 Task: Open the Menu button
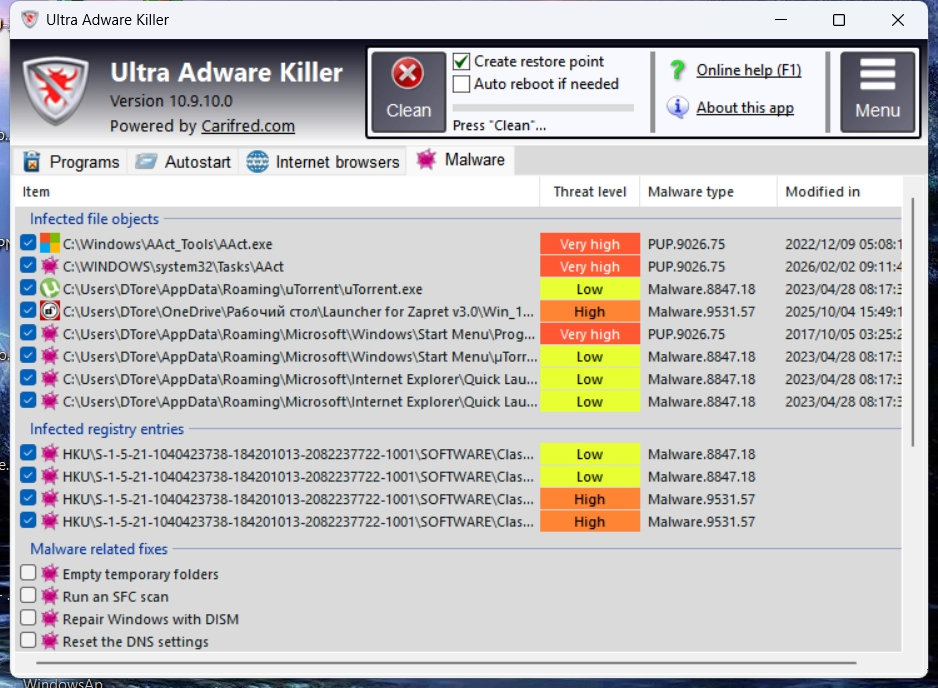tap(878, 92)
